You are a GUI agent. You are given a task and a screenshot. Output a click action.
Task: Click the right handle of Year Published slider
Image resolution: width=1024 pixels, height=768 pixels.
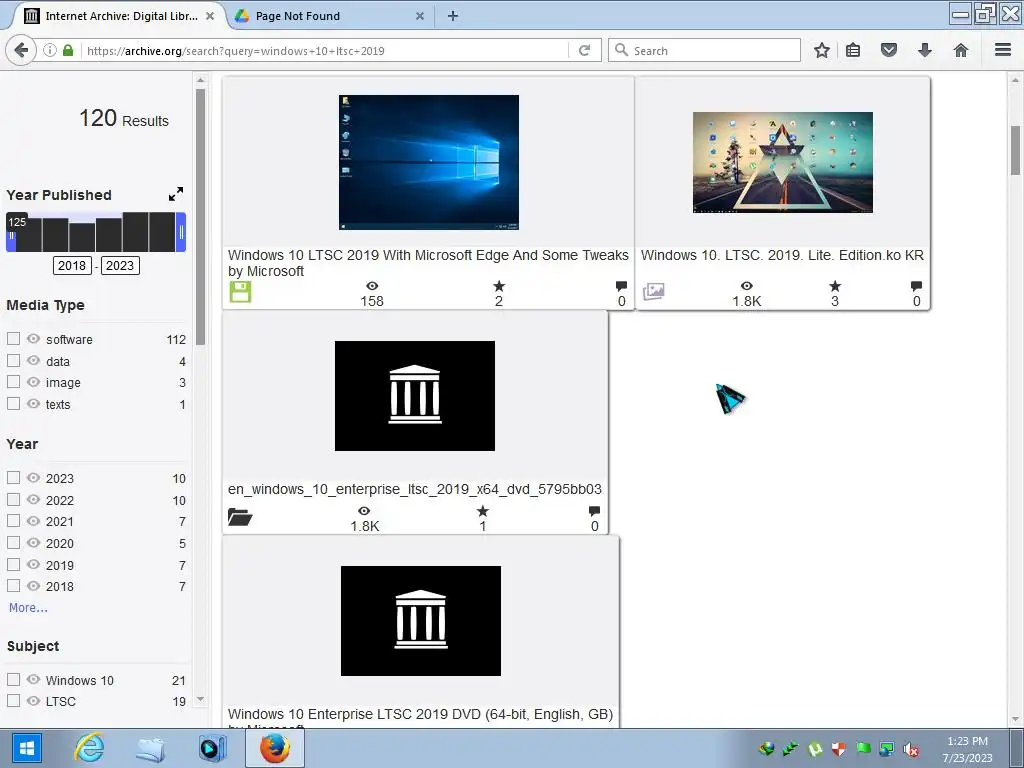click(182, 232)
